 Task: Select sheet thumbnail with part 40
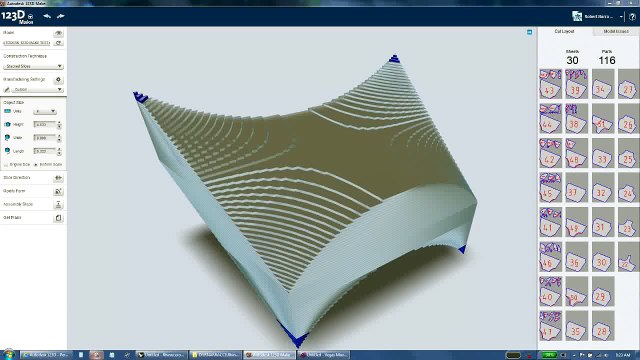[550, 291]
